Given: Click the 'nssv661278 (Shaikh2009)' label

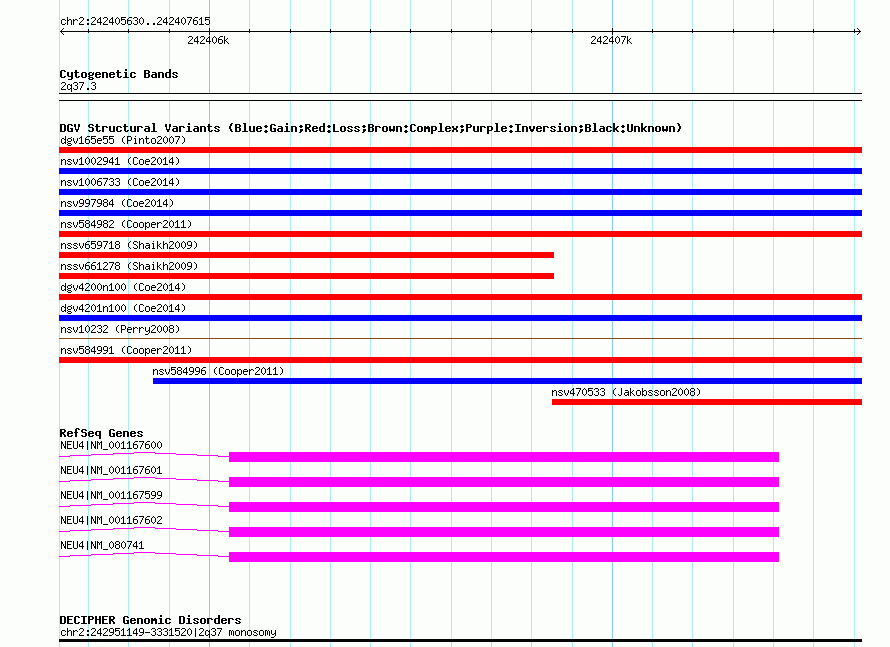Looking at the screenshot, I should [x=129, y=266].
